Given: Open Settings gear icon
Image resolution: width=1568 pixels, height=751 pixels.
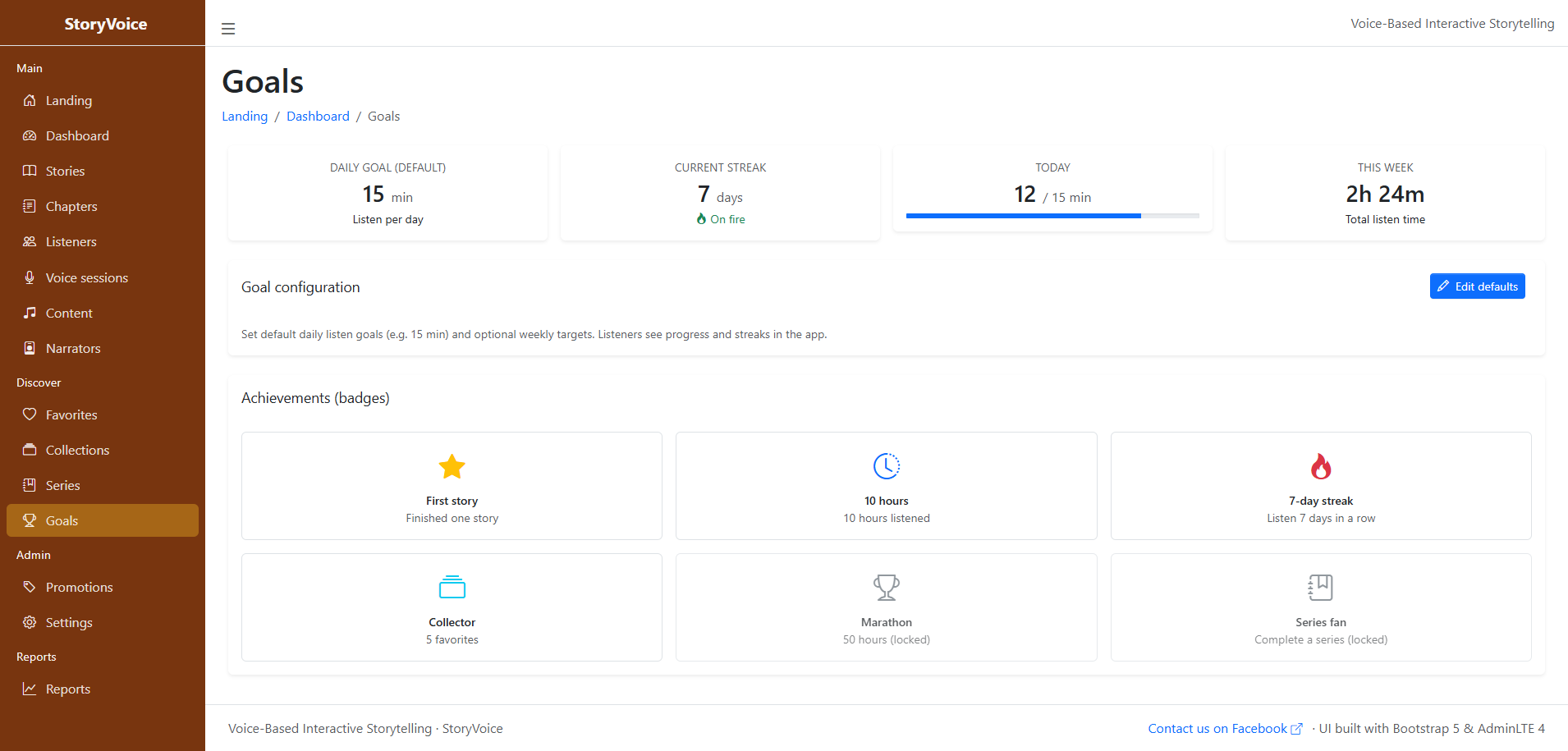Looking at the screenshot, I should pyautogui.click(x=30, y=622).
